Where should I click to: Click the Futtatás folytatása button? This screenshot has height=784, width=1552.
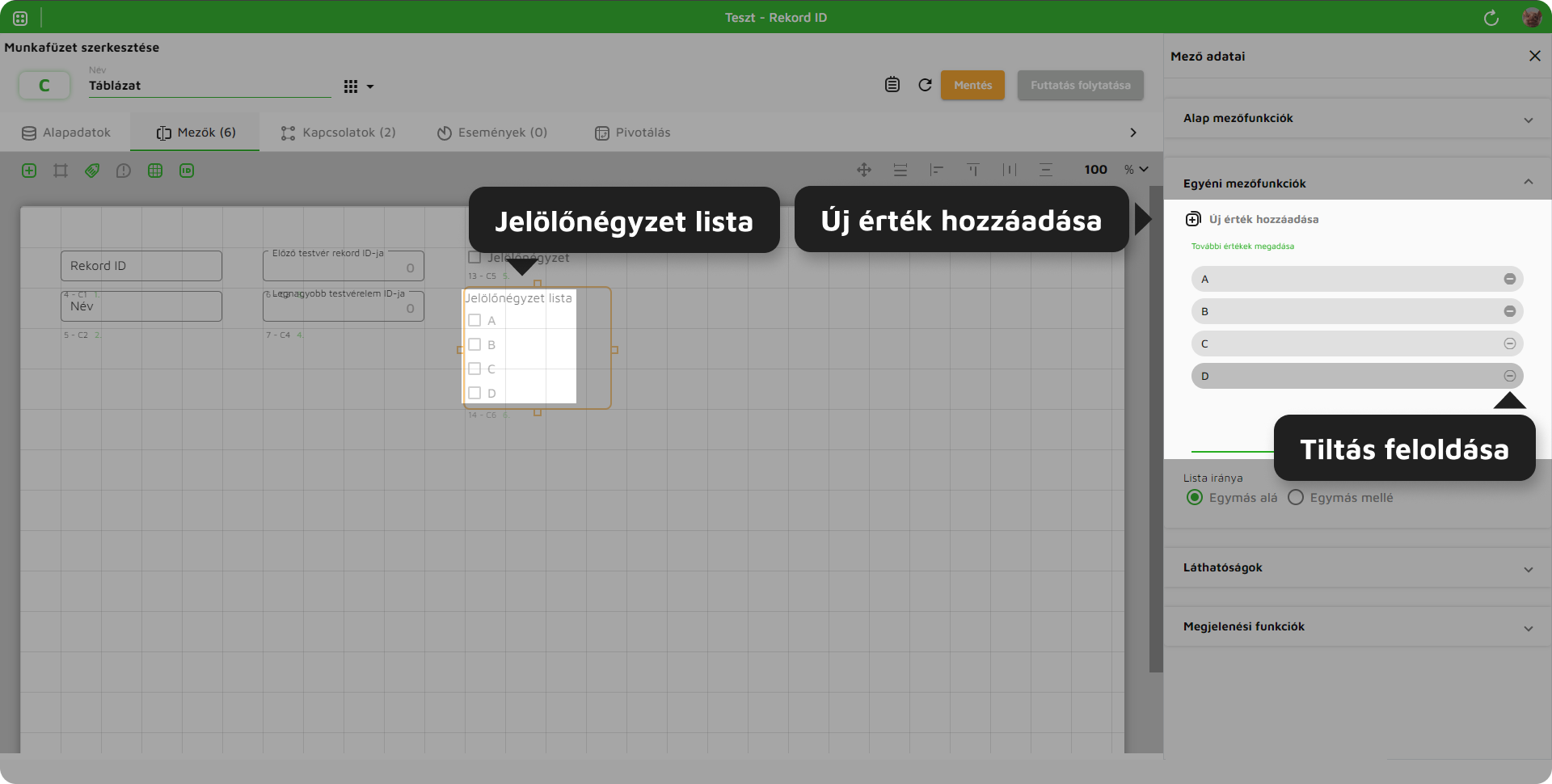point(1080,85)
